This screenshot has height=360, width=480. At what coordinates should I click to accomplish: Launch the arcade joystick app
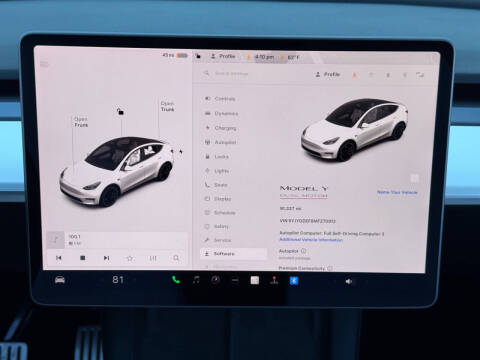tap(274, 280)
